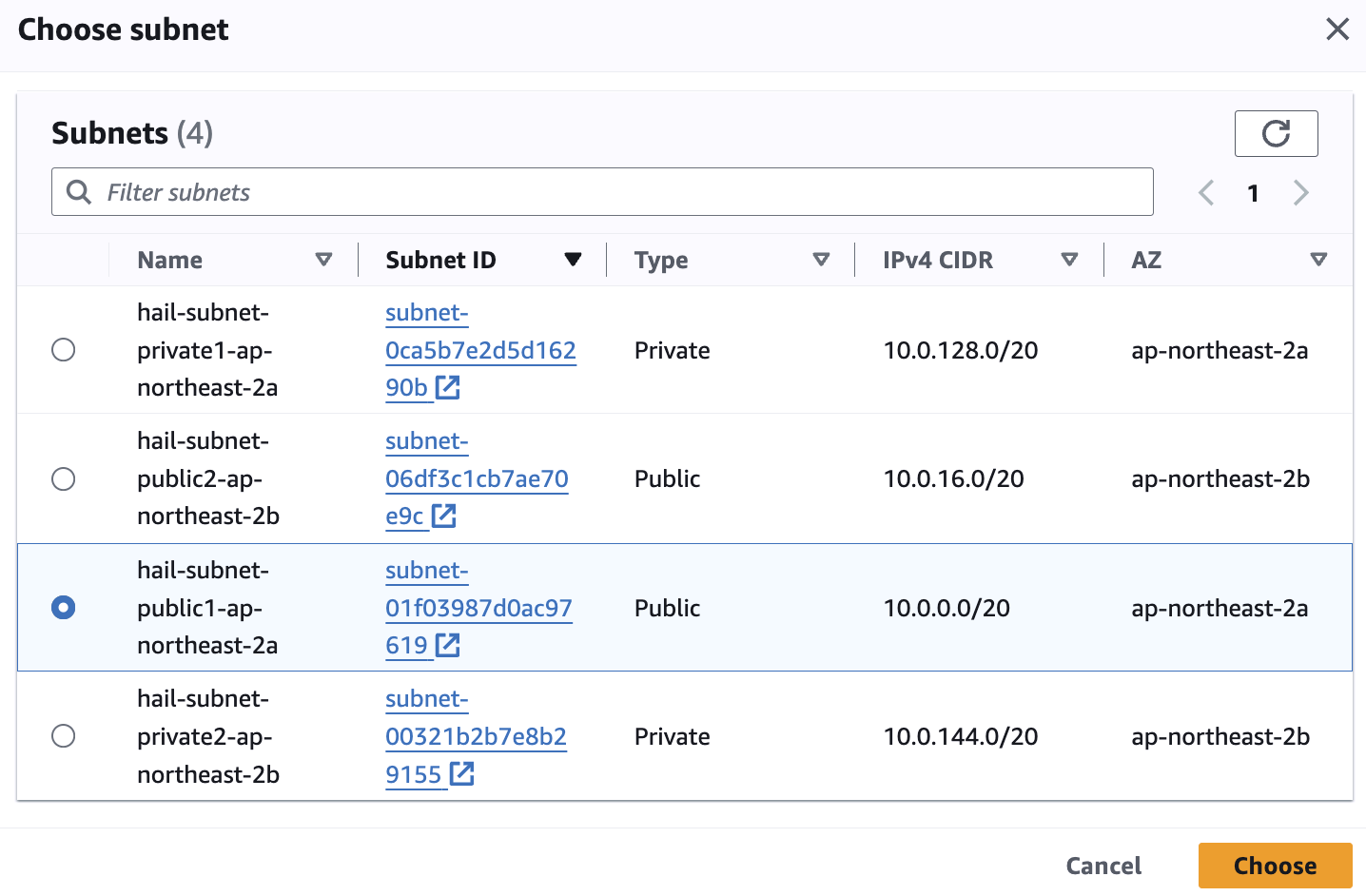Cancel the subnet selection
Image resolution: width=1366 pixels, height=896 pixels.
(x=1103, y=866)
